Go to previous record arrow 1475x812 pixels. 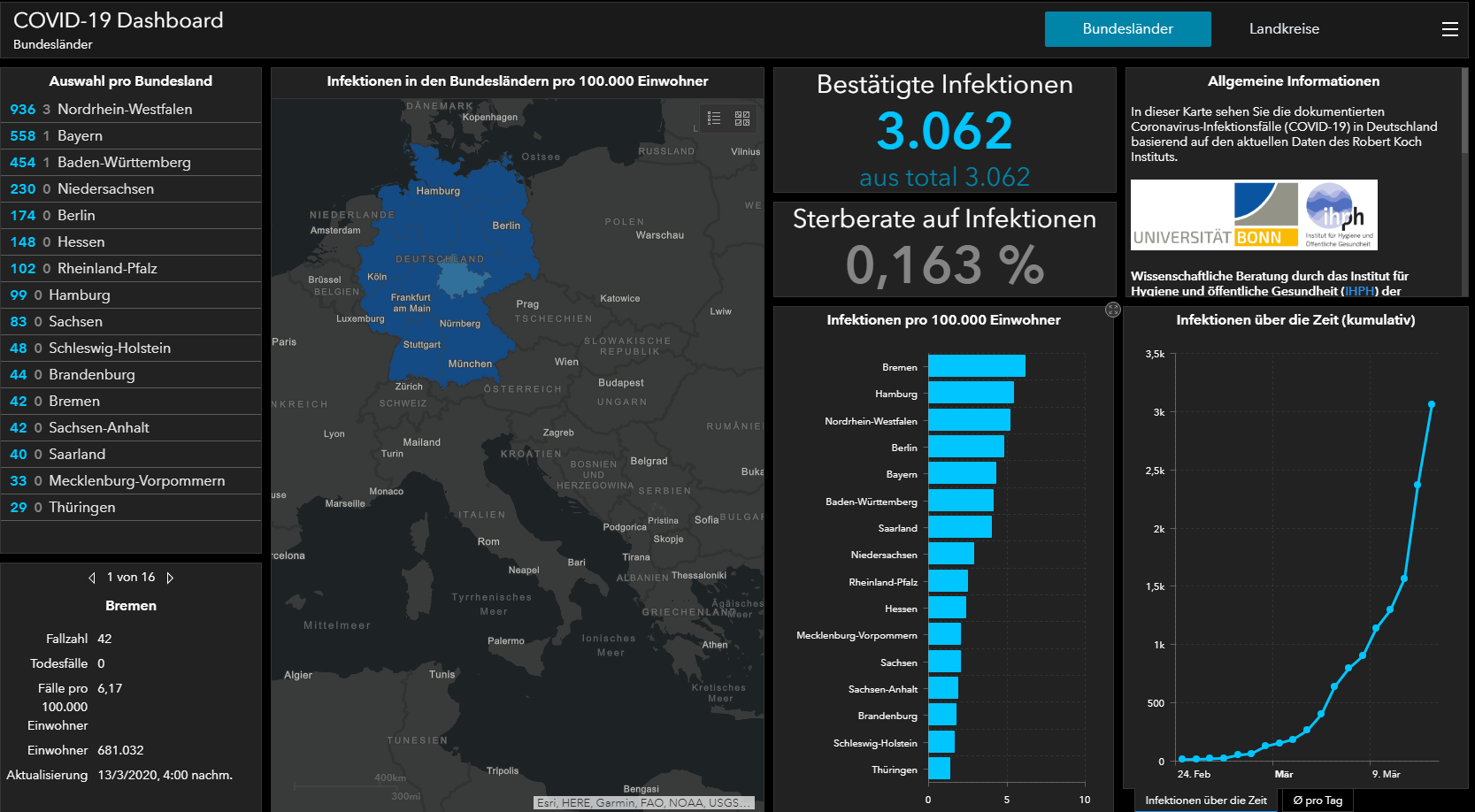click(x=92, y=578)
